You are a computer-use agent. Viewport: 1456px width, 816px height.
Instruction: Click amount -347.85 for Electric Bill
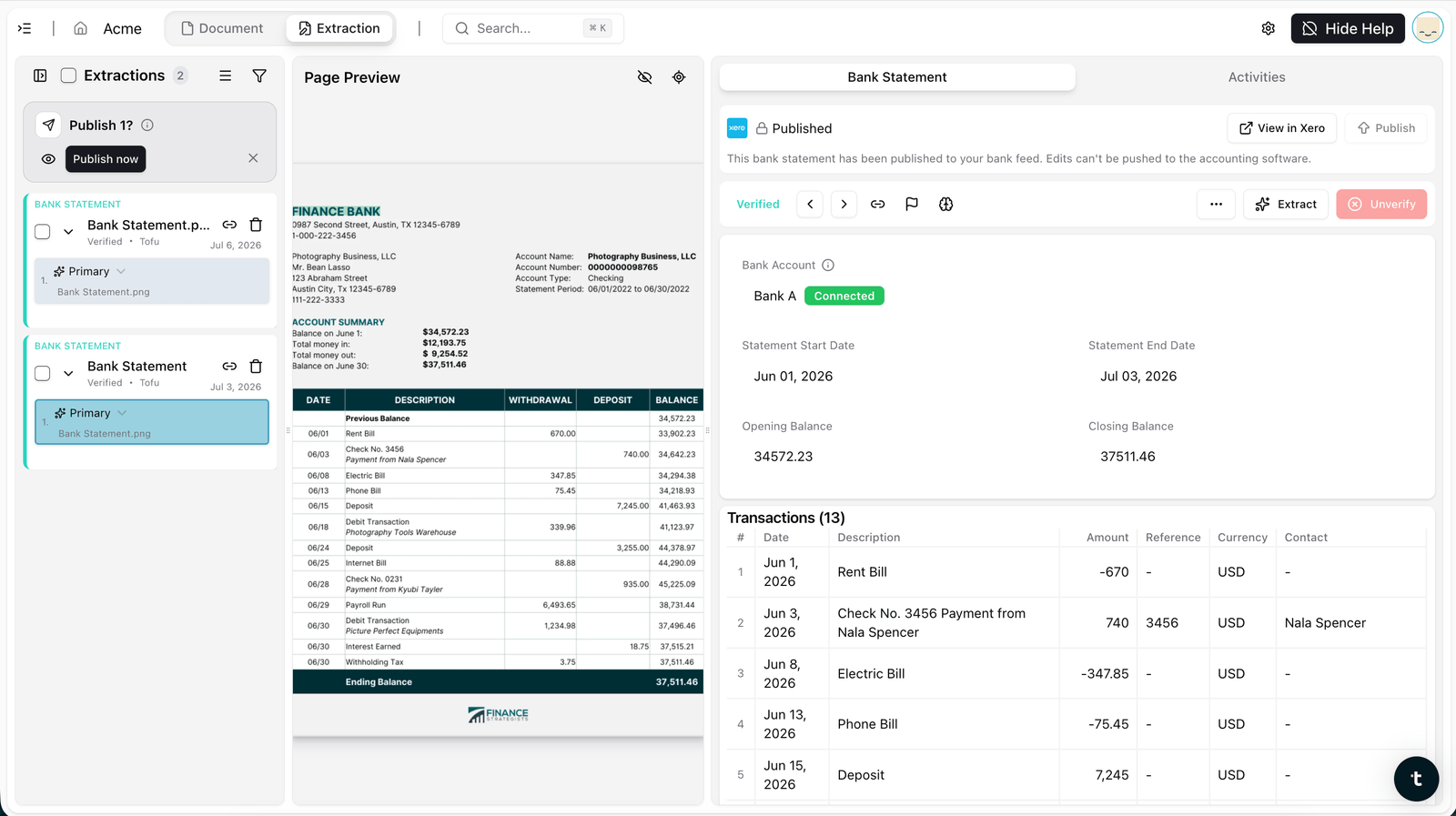pyautogui.click(x=1105, y=674)
